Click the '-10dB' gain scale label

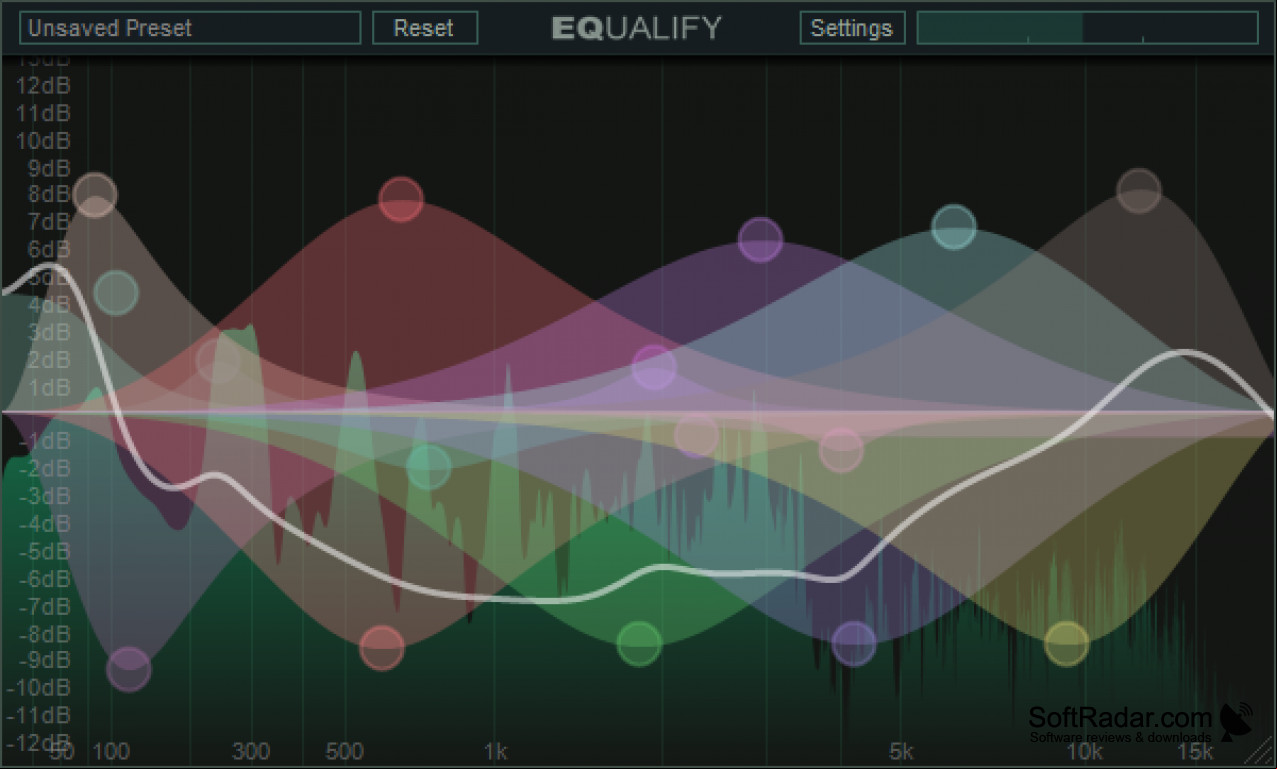39,688
